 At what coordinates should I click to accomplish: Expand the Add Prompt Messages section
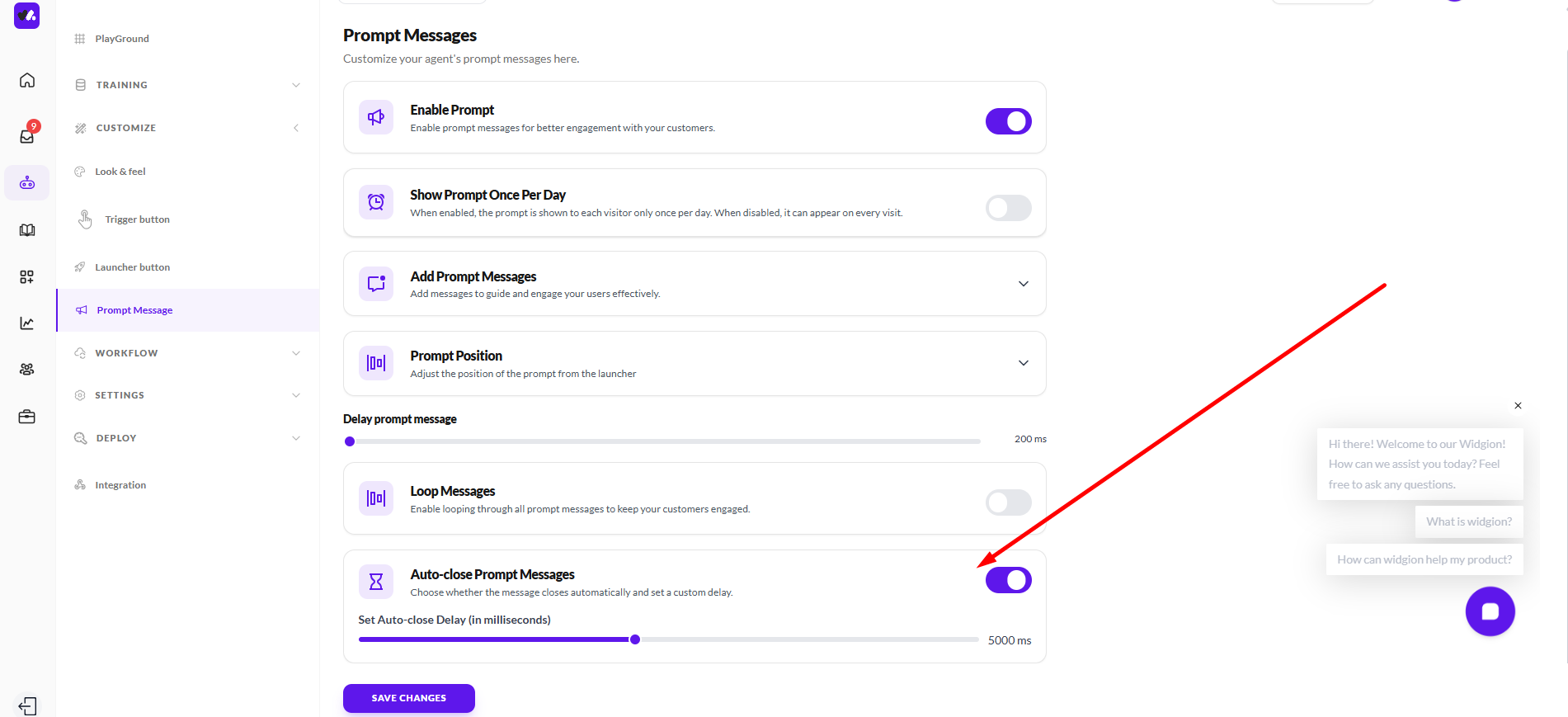tap(1023, 284)
